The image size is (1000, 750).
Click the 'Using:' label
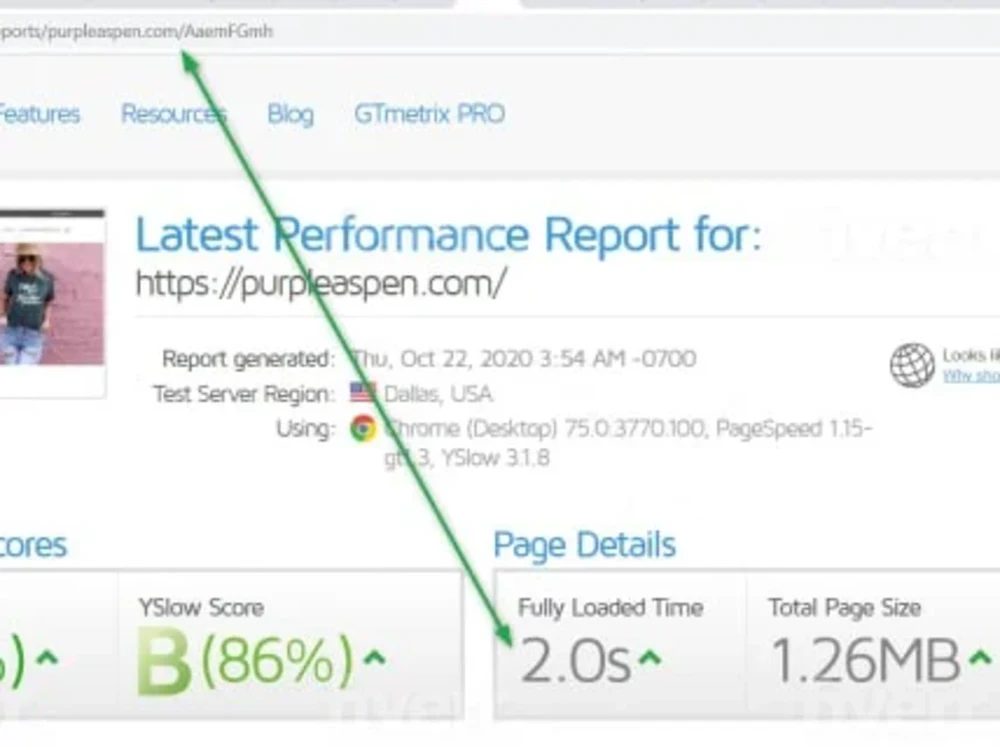tap(305, 429)
